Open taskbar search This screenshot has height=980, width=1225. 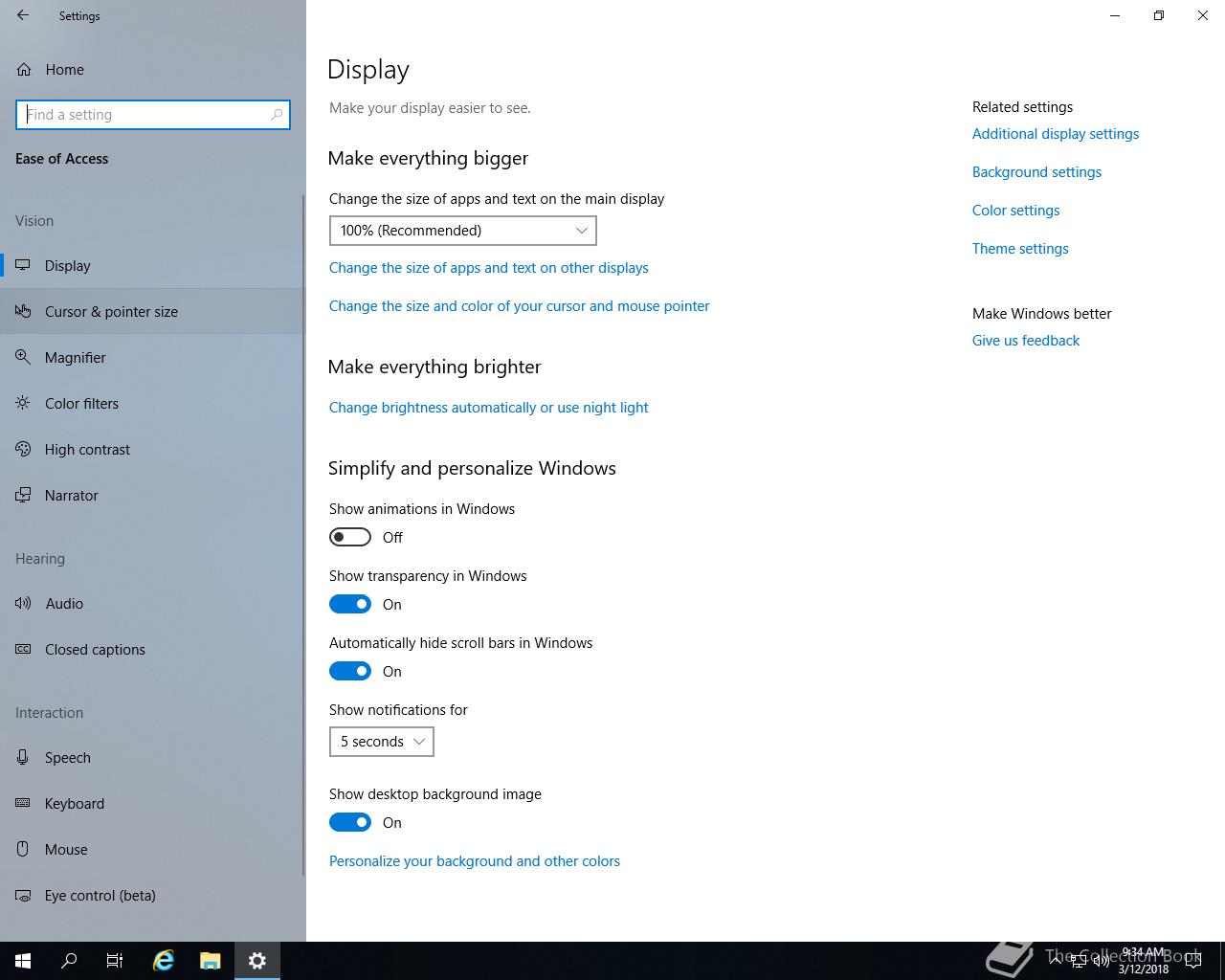(x=69, y=961)
